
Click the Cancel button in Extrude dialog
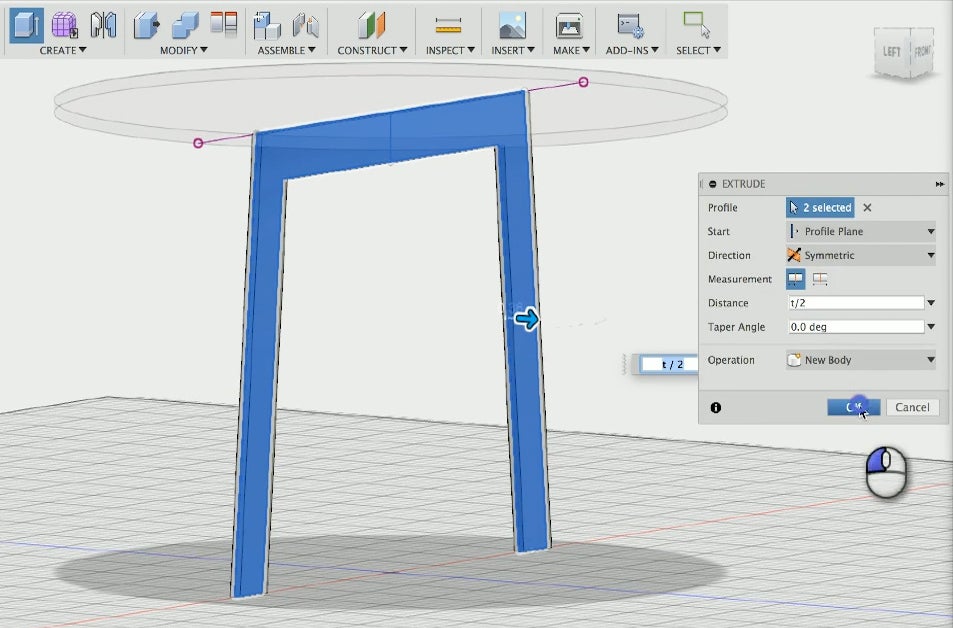(912, 407)
